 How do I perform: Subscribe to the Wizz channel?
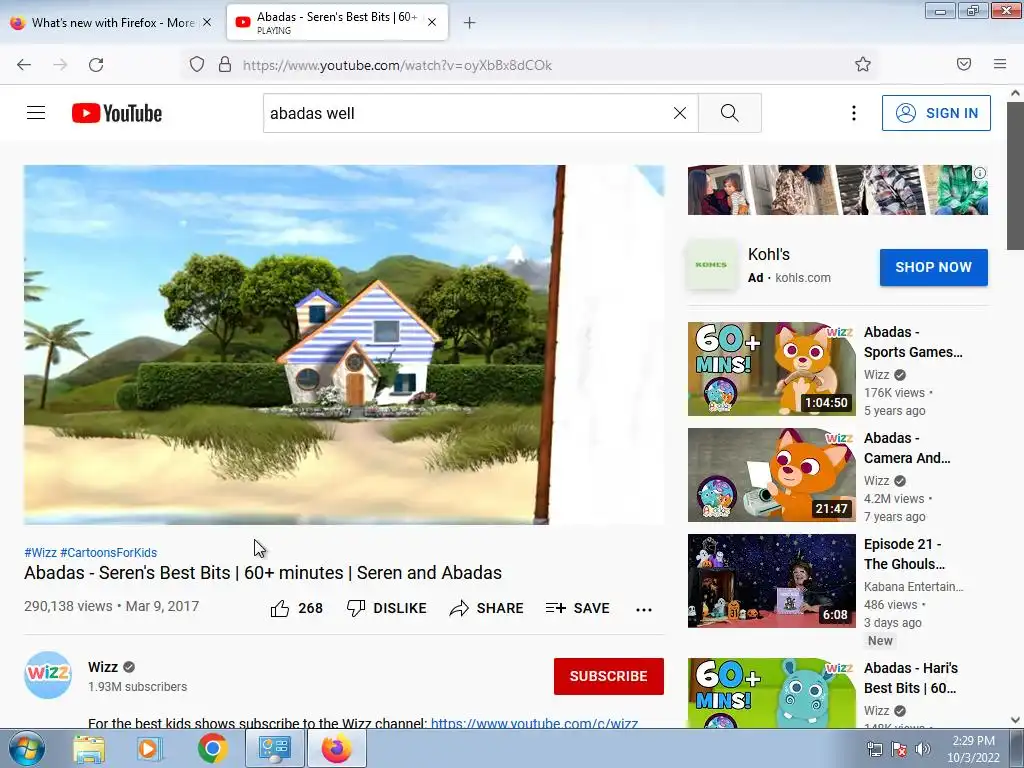click(x=609, y=676)
